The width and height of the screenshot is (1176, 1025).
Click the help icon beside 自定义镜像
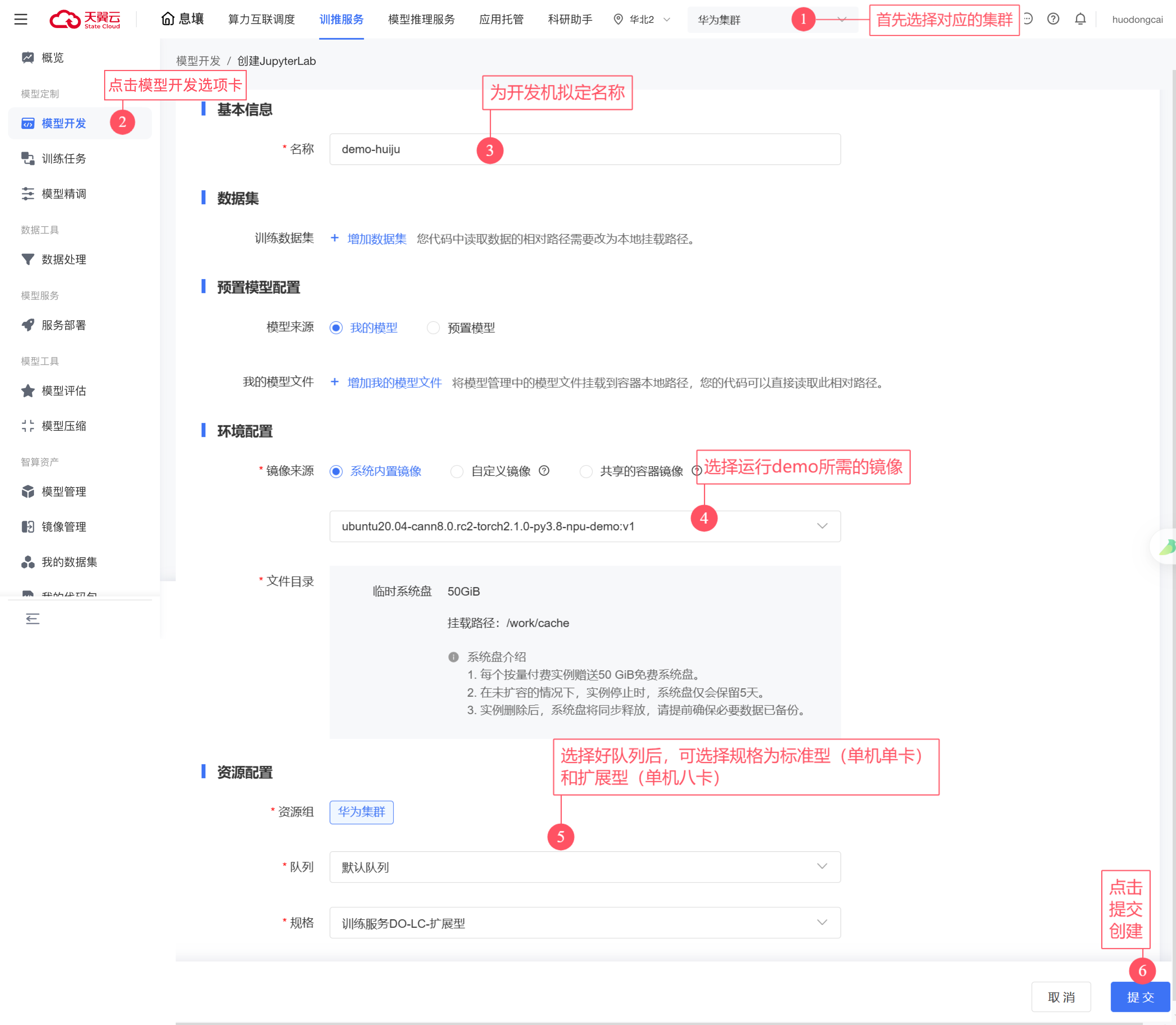544,471
